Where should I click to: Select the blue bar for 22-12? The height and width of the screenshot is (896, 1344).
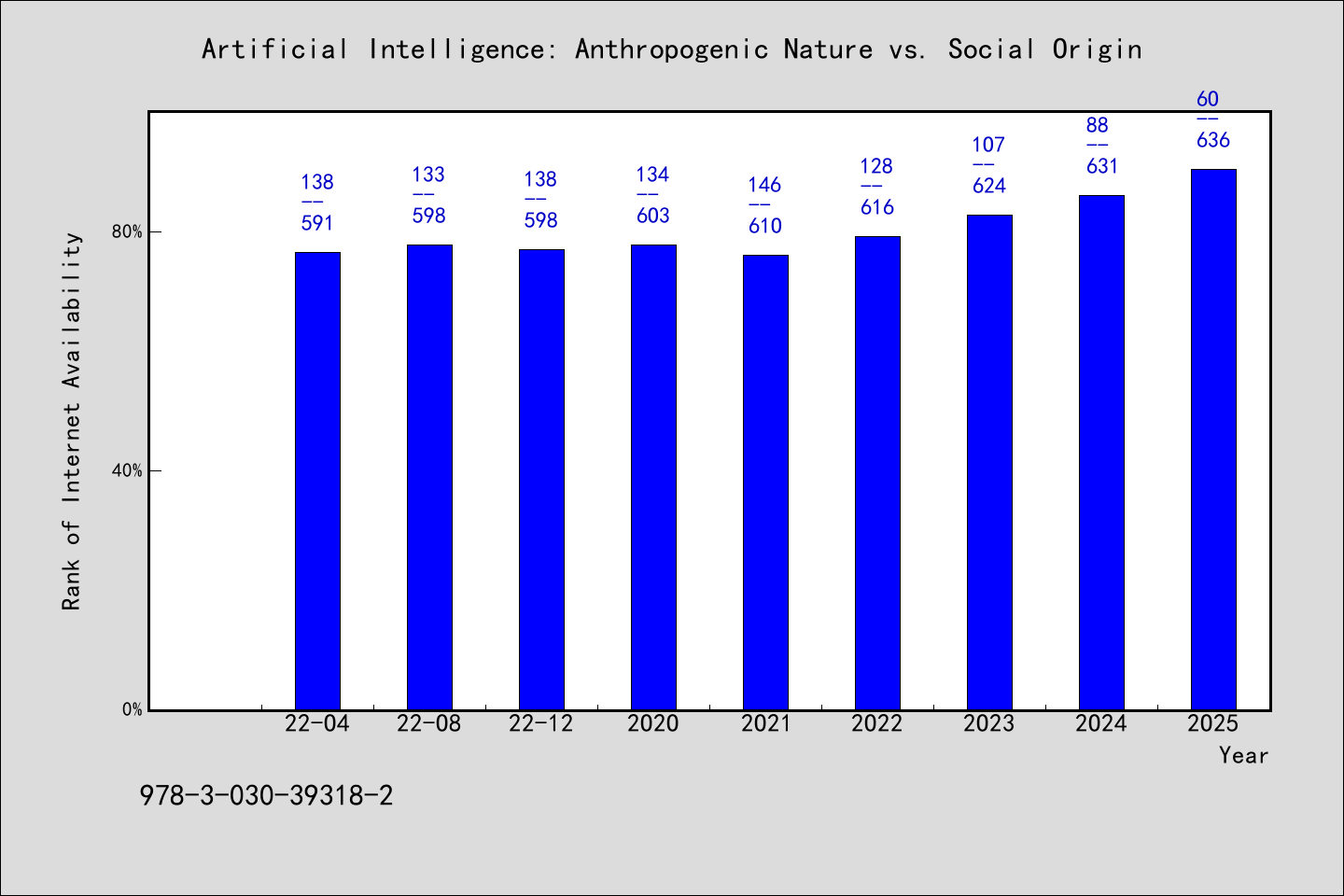point(541,480)
